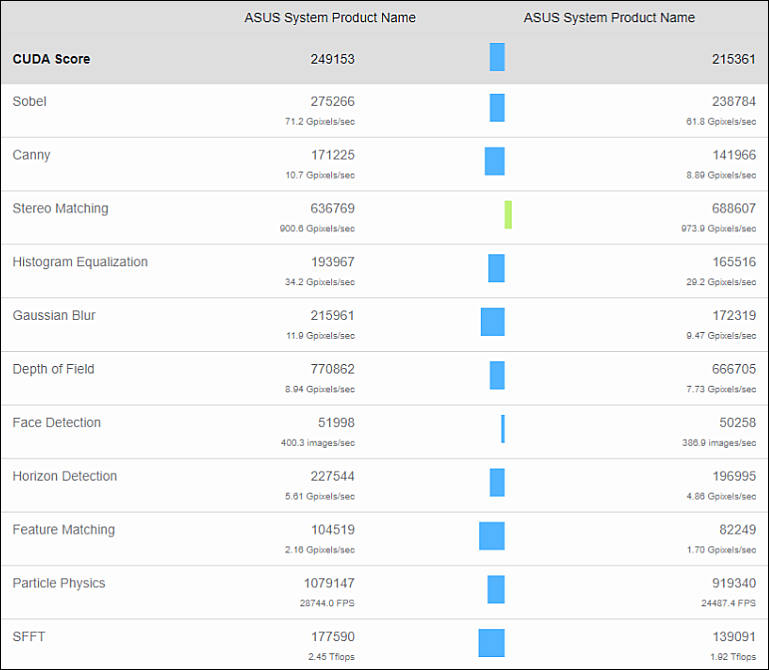Image resolution: width=769 pixels, height=670 pixels.
Task: Select the 386.9 images/sec value
Action: point(719,443)
